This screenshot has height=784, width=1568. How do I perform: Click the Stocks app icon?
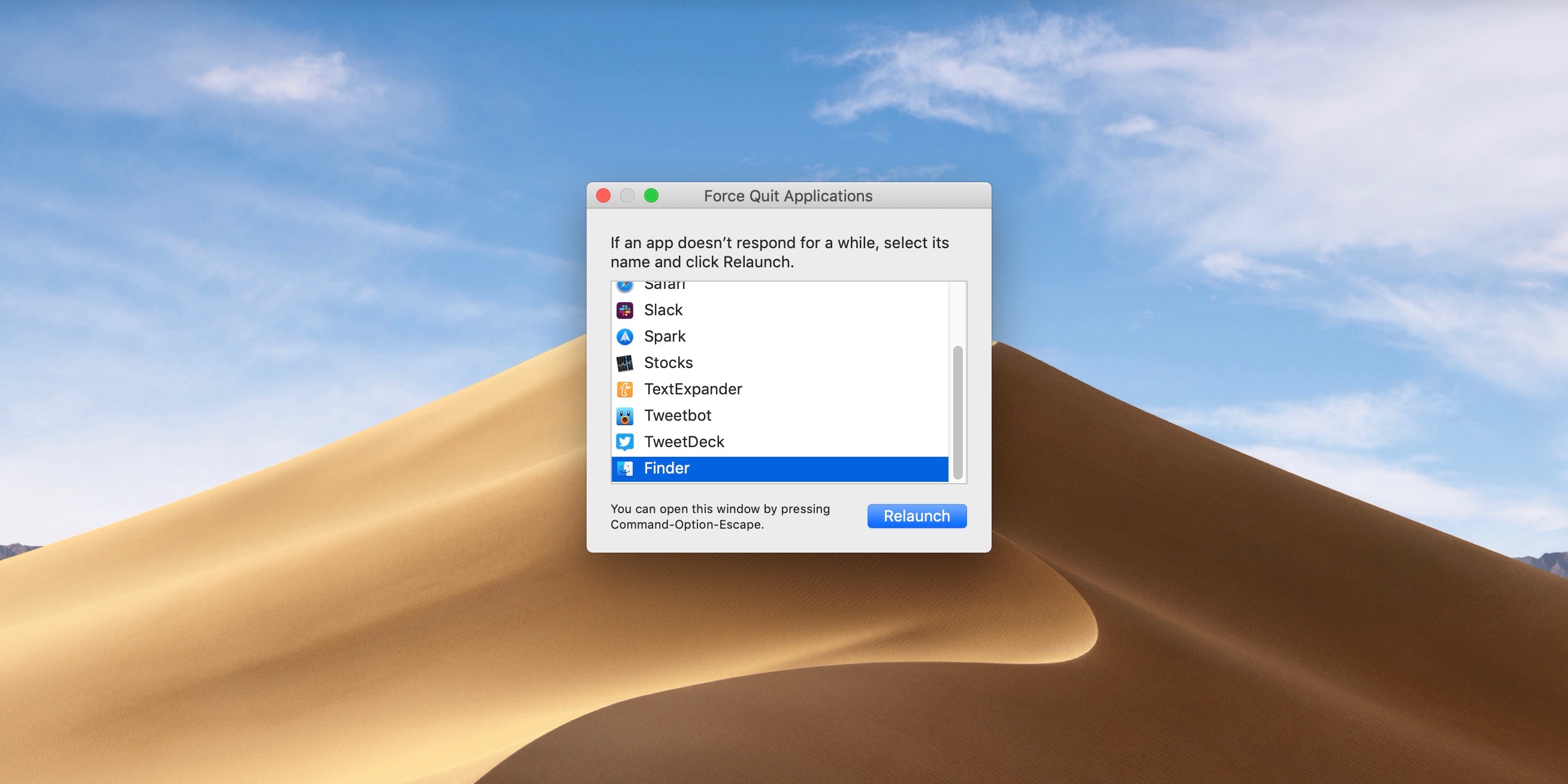624,363
